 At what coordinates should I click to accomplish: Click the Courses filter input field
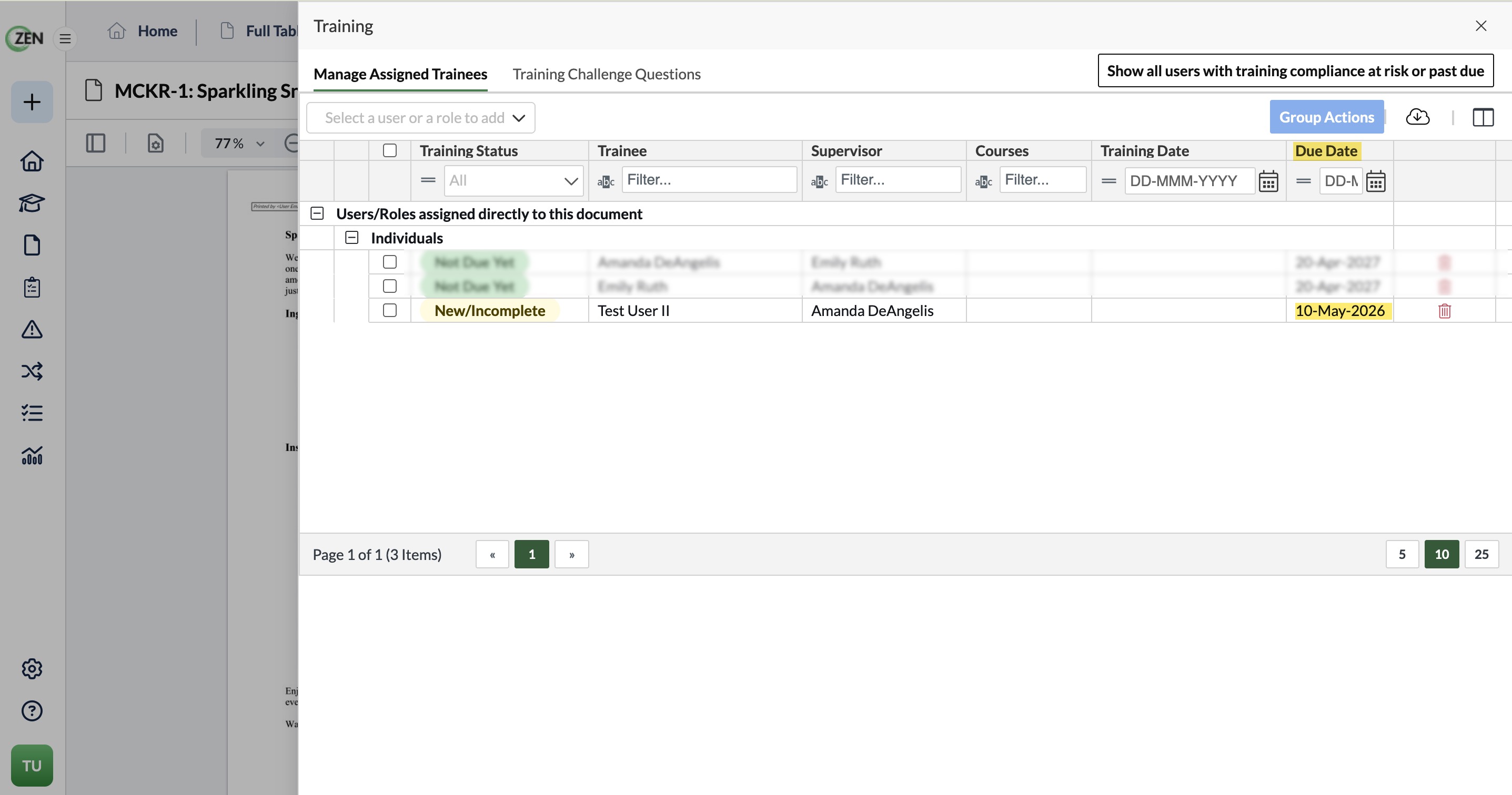point(1043,179)
